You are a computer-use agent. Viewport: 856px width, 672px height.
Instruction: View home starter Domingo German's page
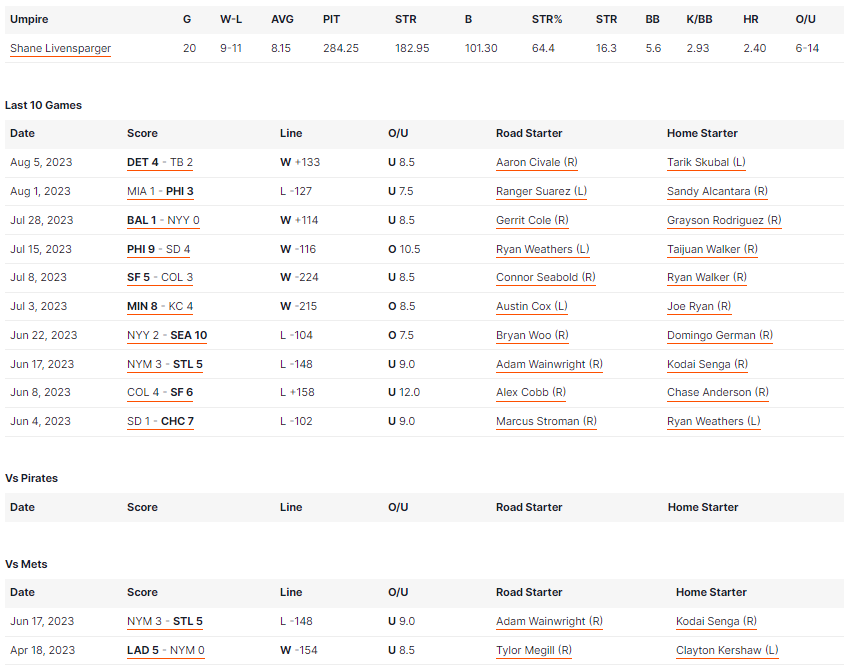pyautogui.click(x=720, y=335)
